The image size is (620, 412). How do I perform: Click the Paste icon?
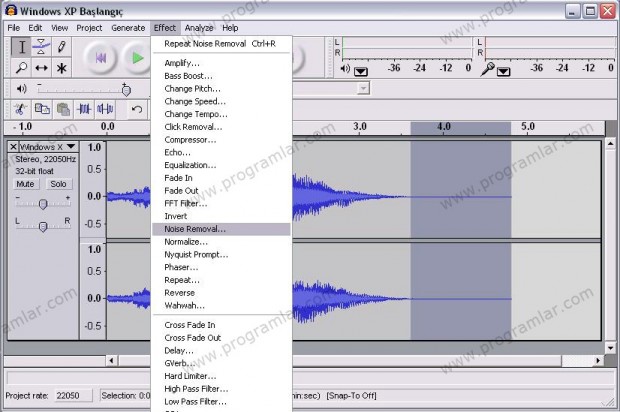63,109
